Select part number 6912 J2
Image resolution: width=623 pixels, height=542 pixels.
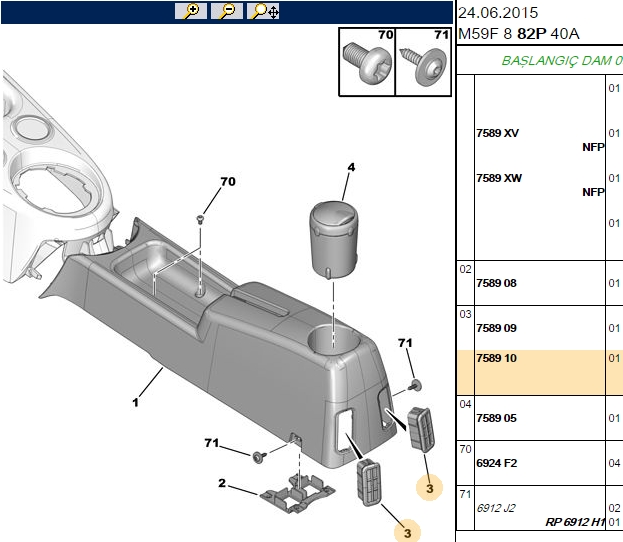pyautogui.click(x=496, y=508)
